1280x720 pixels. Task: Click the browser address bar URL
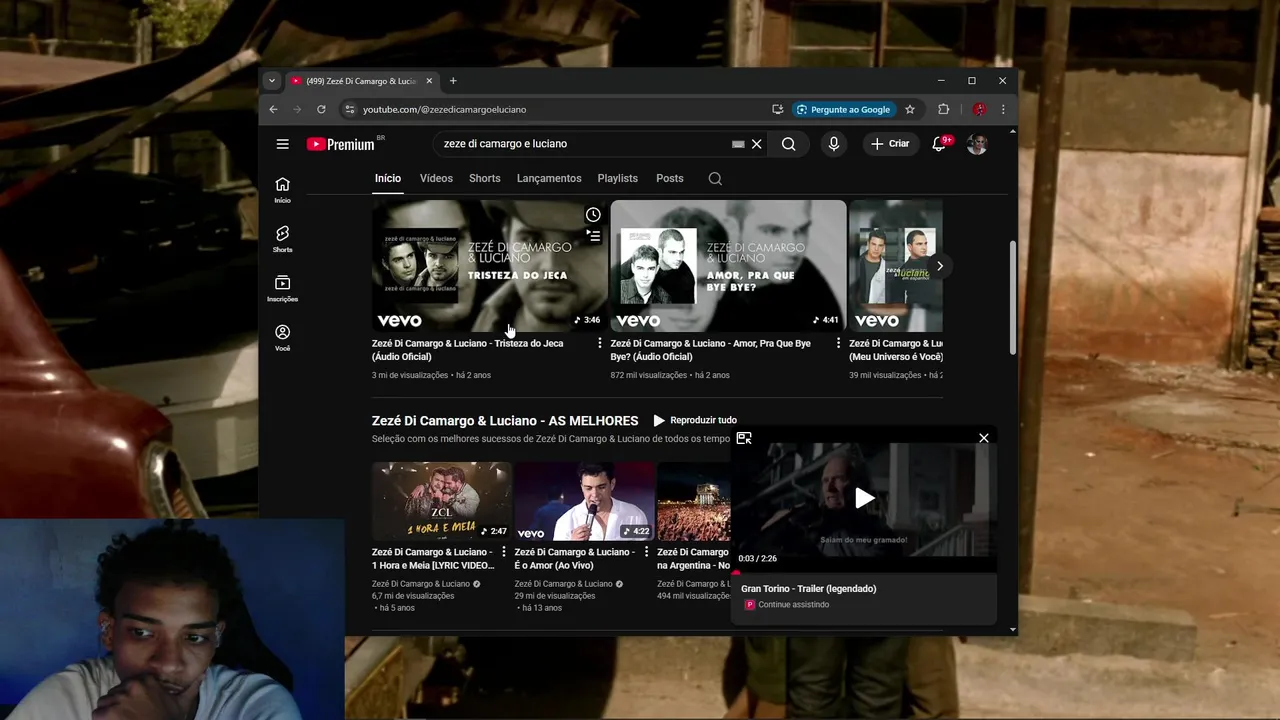pyautogui.click(x=444, y=109)
